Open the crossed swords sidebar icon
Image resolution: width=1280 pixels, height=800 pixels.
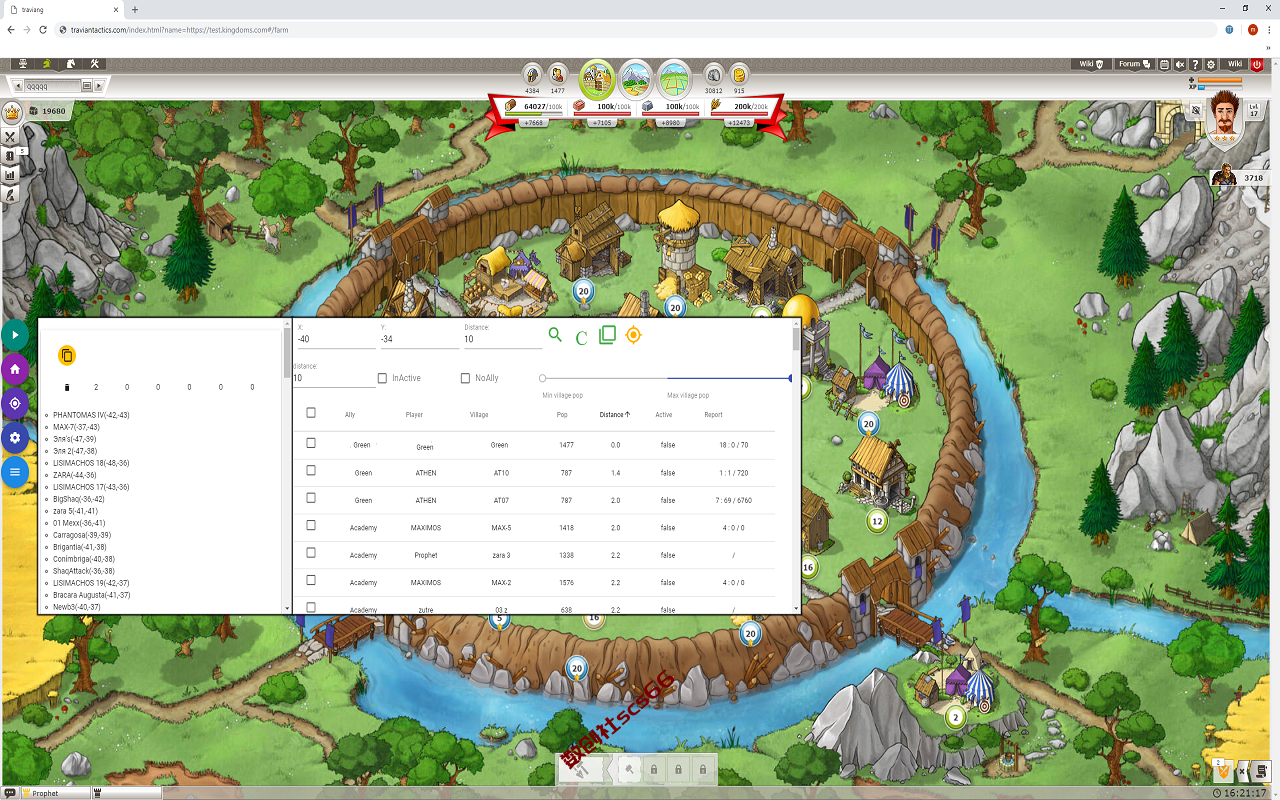pos(11,136)
